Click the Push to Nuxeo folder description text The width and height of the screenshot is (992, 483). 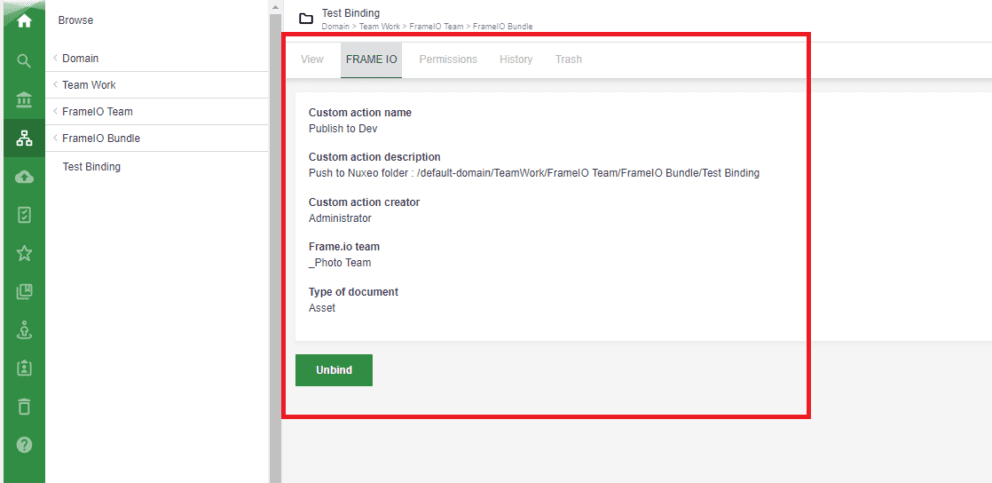pos(534,173)
